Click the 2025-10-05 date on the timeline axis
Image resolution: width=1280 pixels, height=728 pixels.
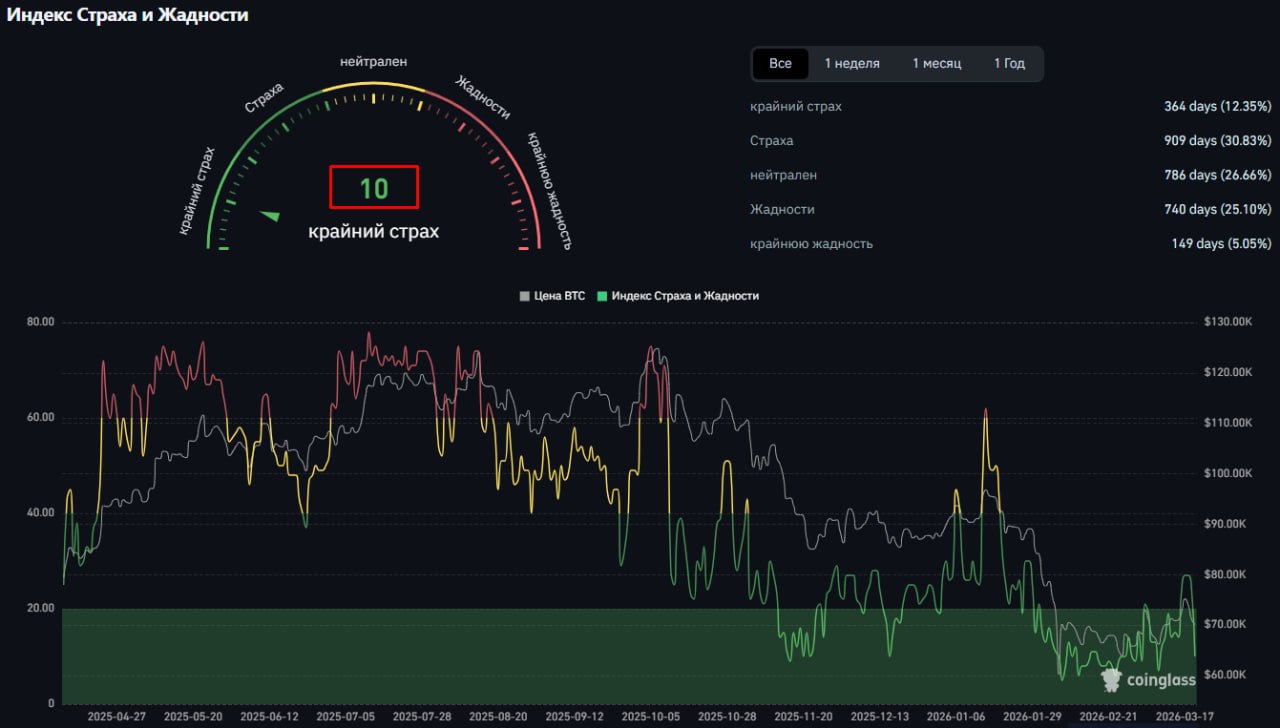651,717
